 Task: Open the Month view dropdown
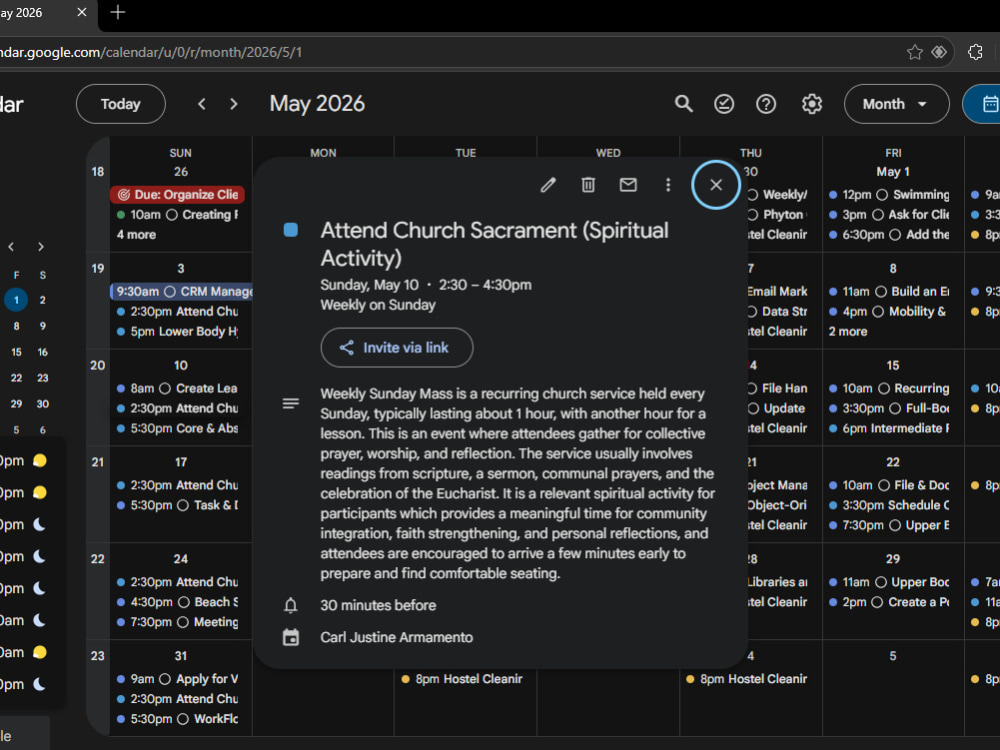[x=896, y=104]
